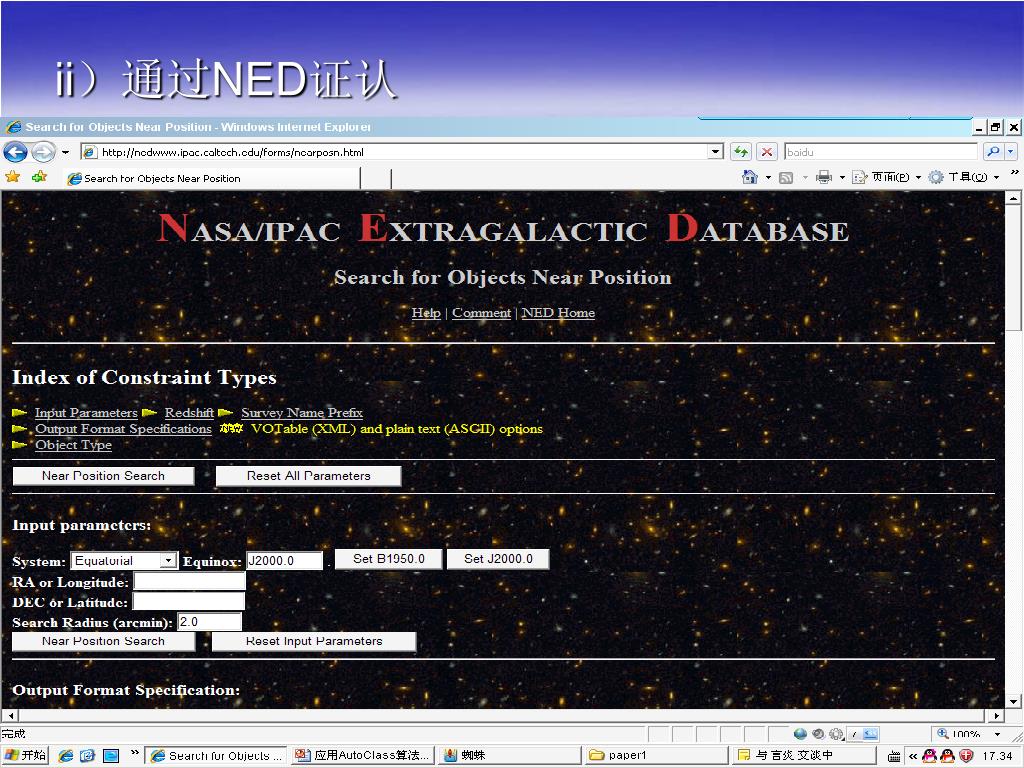1024x768 pixels.
Task: Click the Reset Input Parameters button
Action: coord(314,641)
